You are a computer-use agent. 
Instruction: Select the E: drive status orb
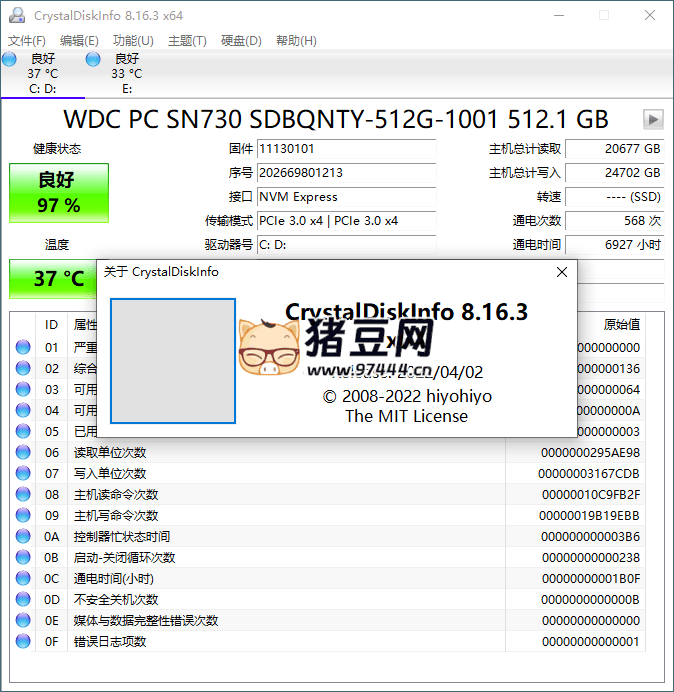tap(93, 60)
